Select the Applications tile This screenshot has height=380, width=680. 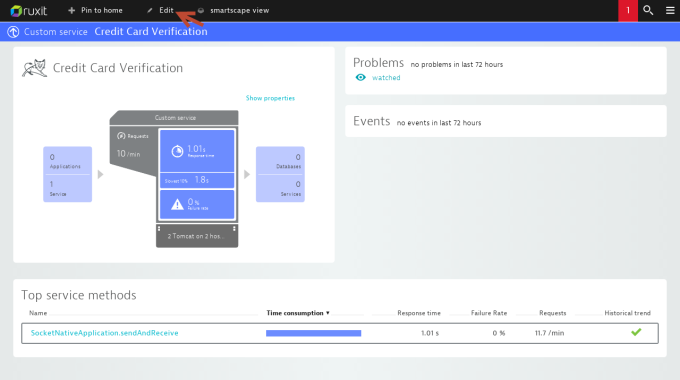pyautogui.click(x=67, y=161)
